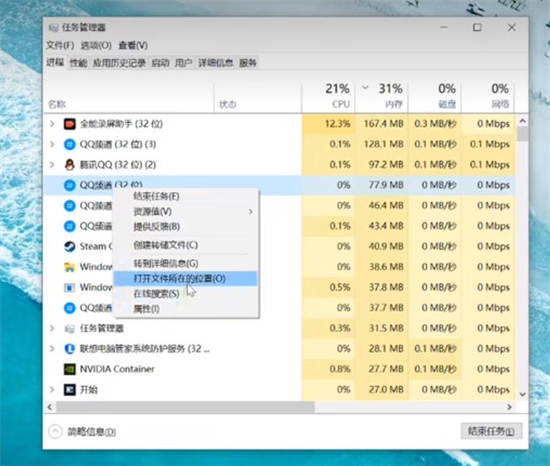Click the 任务管理器 process row icon
The height and width of the screenshot is (466, 550).
pos(69,329)
